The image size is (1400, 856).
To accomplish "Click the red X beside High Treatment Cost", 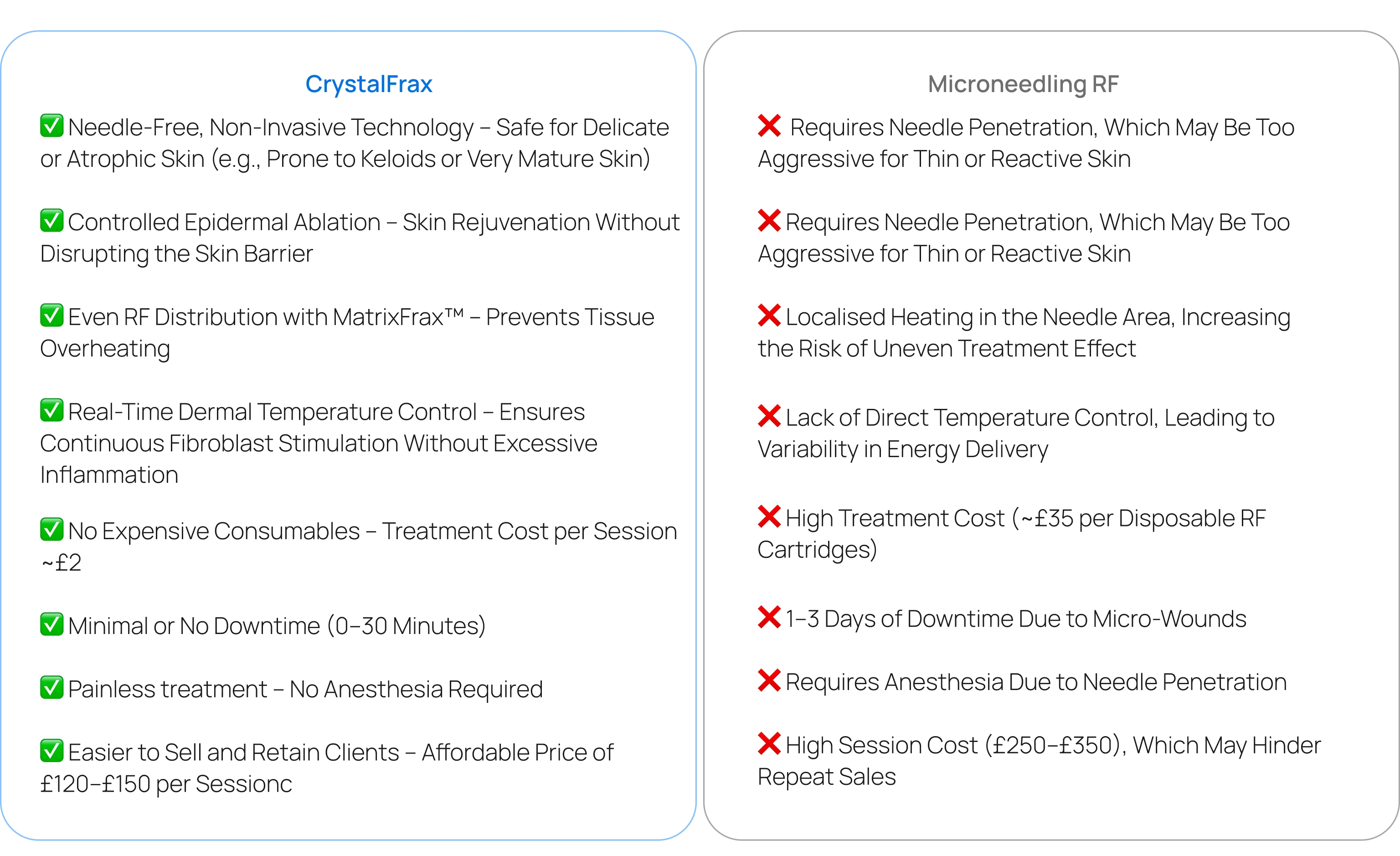I will click(769, 517).
